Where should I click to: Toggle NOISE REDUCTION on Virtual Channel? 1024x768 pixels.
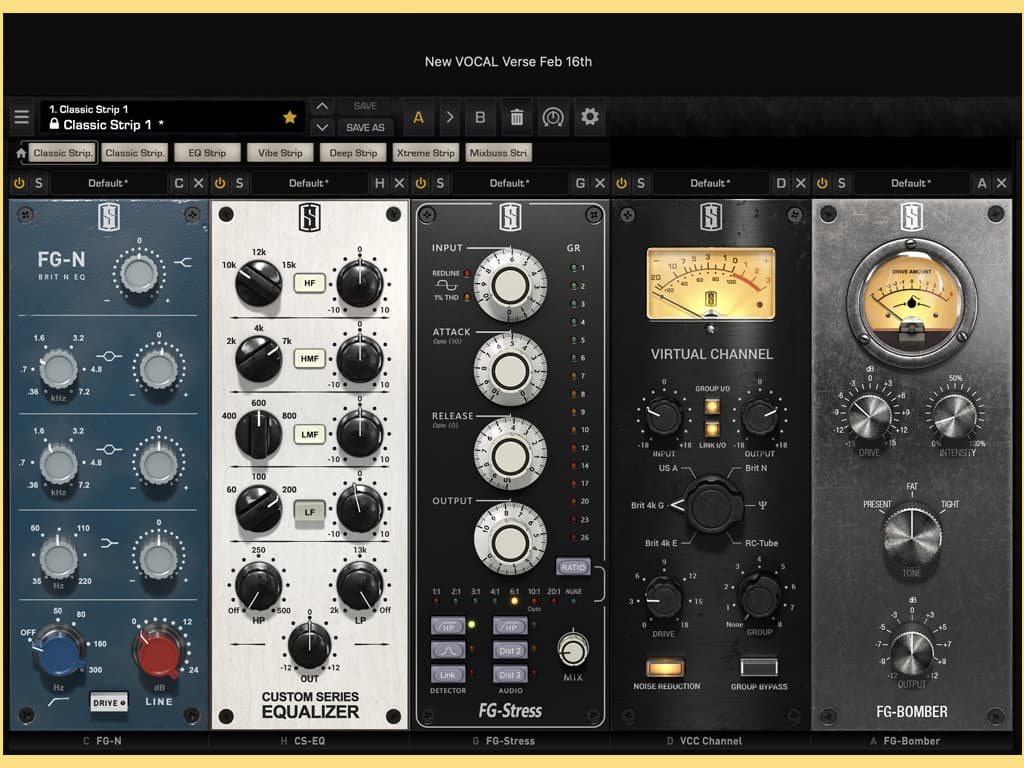click(x=665, y=667)
